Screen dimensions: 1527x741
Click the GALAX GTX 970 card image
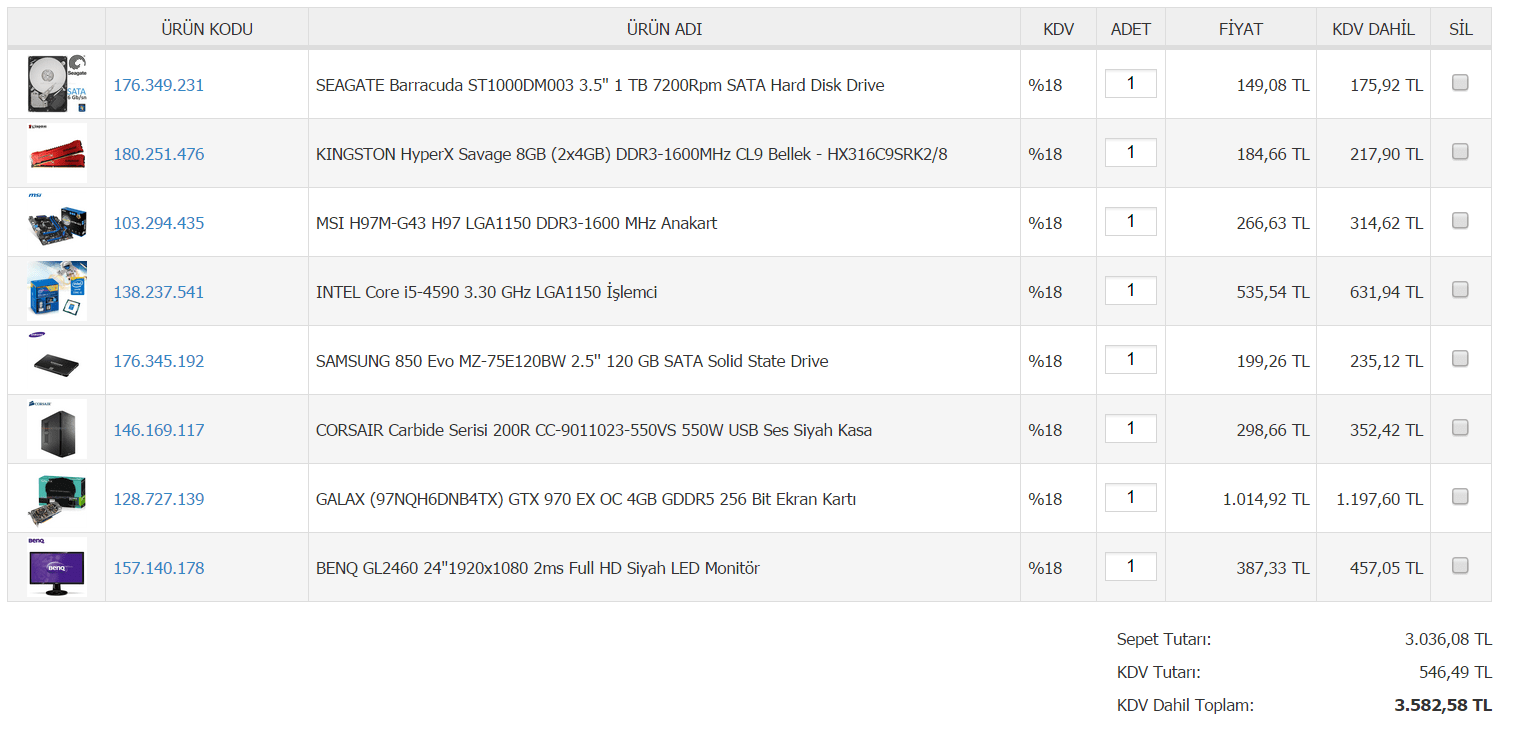pyautogui.click(x=57, y=498)
